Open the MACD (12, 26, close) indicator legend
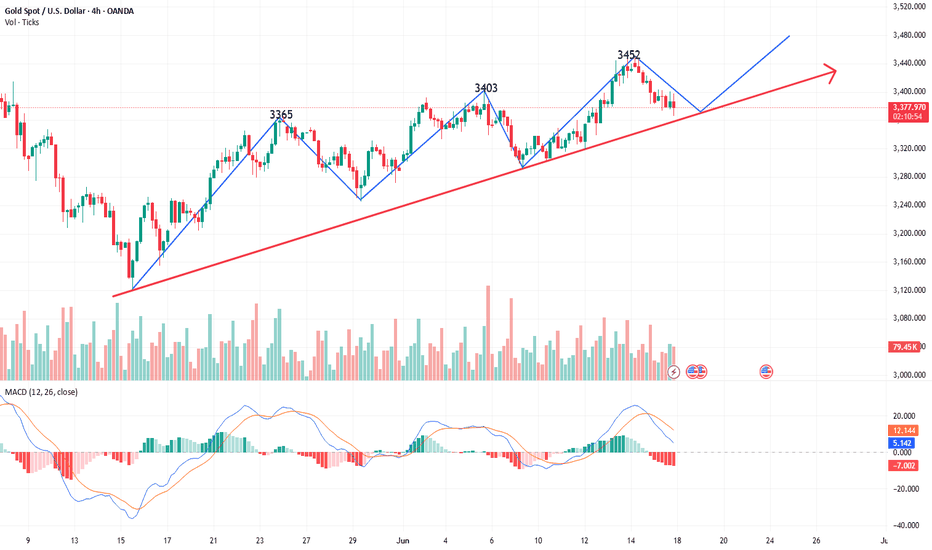Image resolution: width=932 pixels, height=550 pixels. (x=41, y=392)
